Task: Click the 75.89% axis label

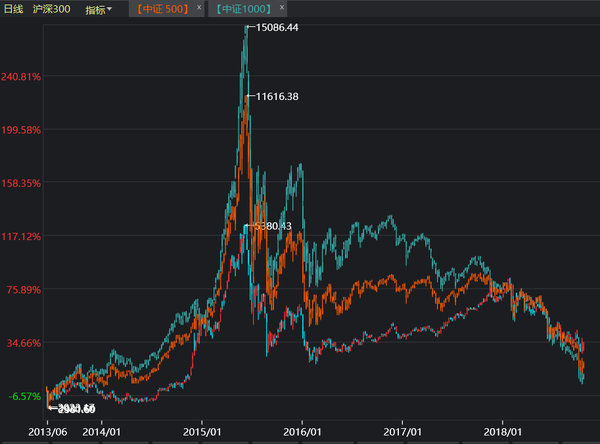Action: 23,290
